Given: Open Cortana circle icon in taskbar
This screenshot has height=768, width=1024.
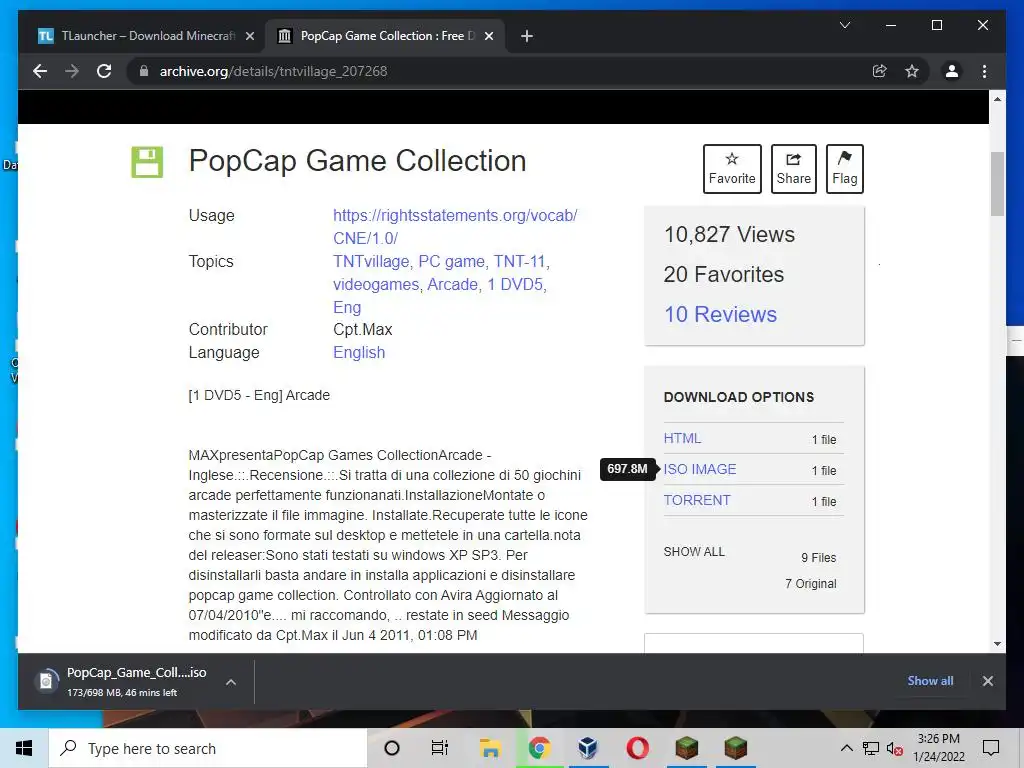Looking at the screenshot, I should (x=392, y=748).
